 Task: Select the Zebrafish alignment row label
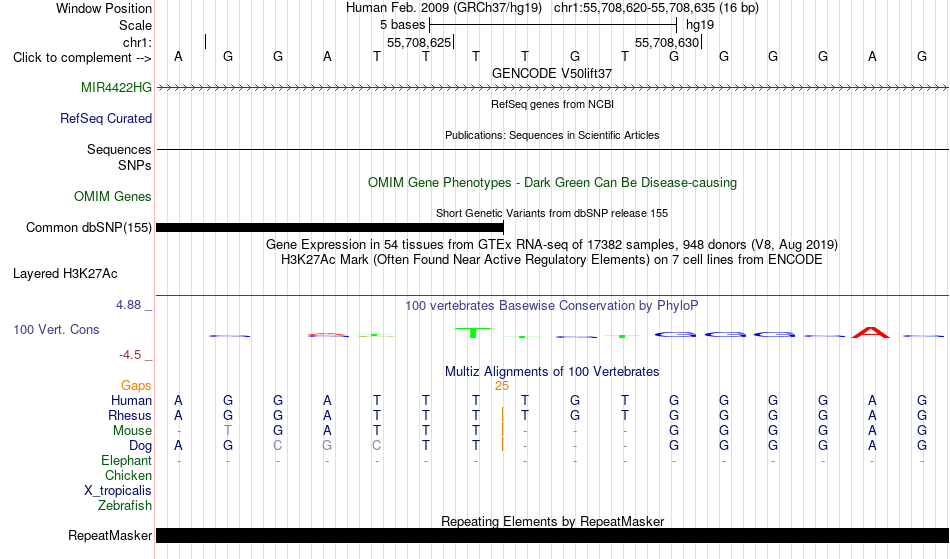point(125,506)
